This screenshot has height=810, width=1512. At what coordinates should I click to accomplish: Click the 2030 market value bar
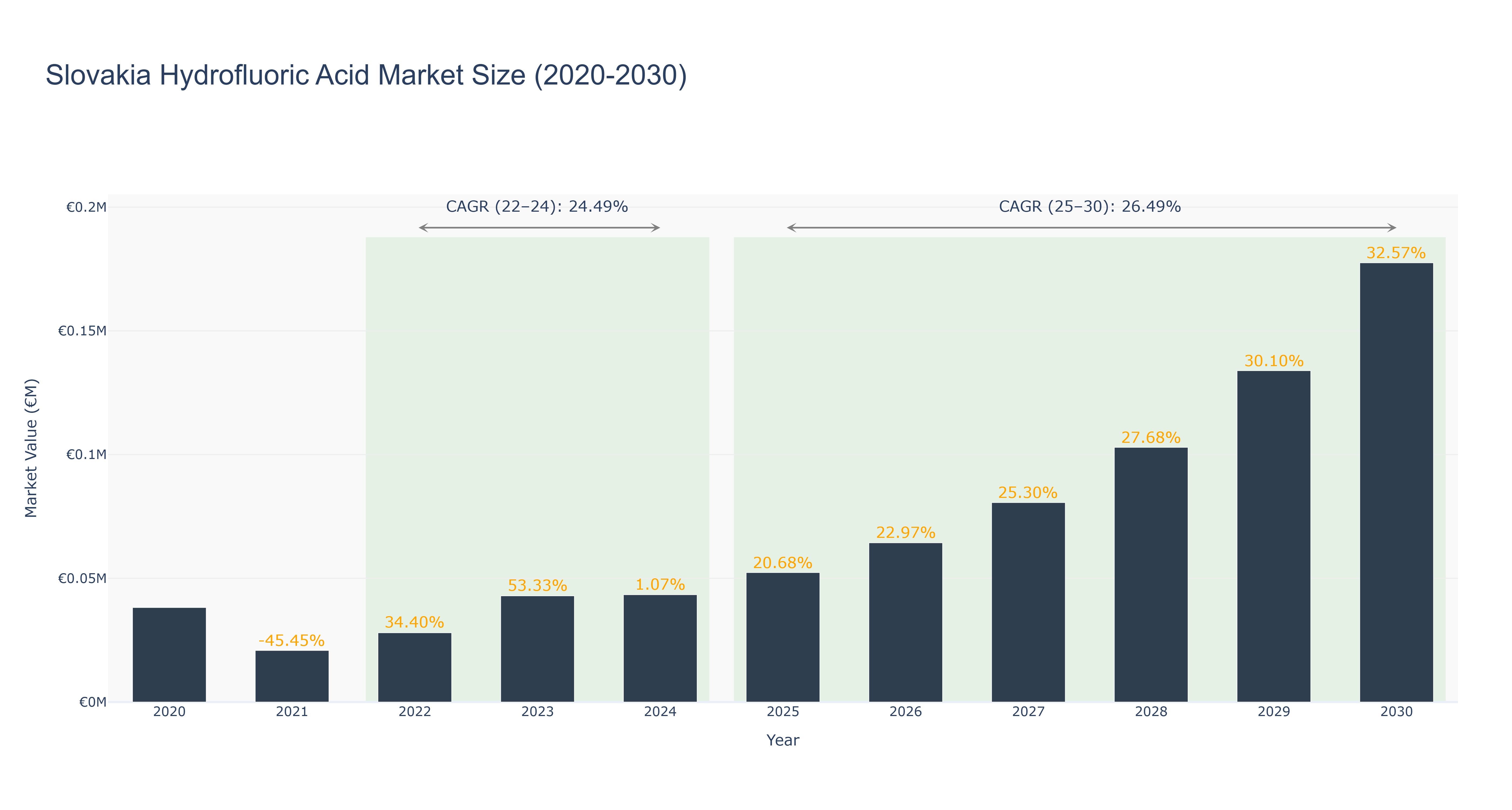1396,482
